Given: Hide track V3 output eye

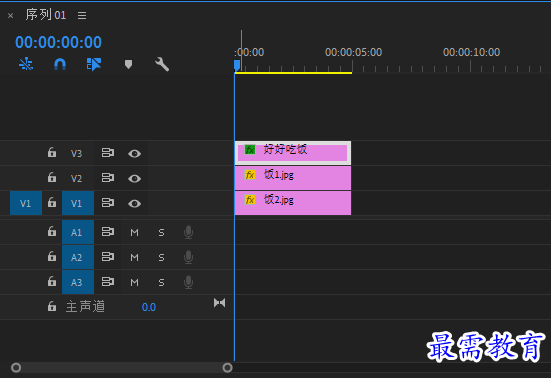Looking at the screenshot, I should (x=134, y=154).
